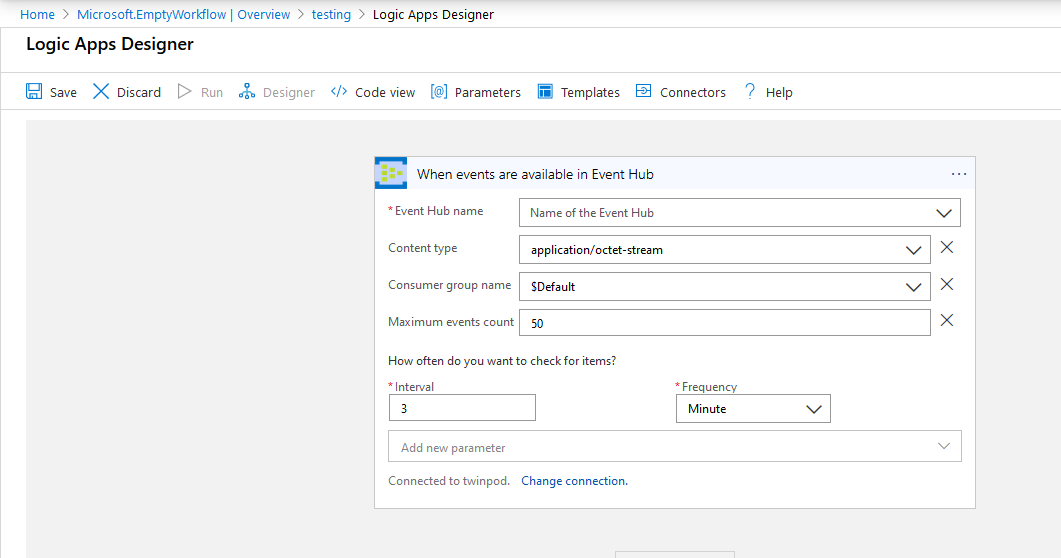Click the Parameters [@] icon

(438, 91)
